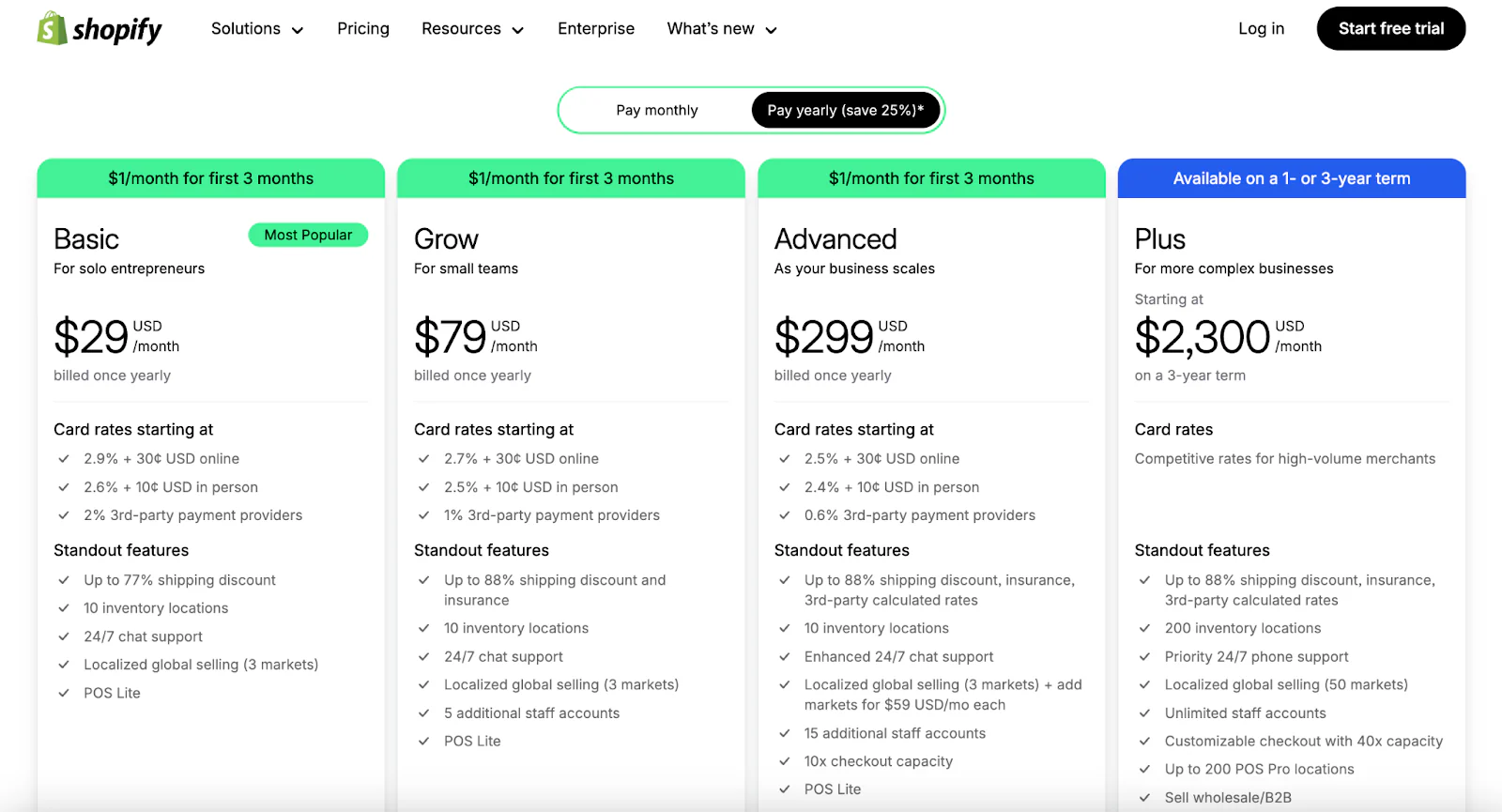Switch to Pay monthly billing
1502x812 pixels.
coord(657,110)
